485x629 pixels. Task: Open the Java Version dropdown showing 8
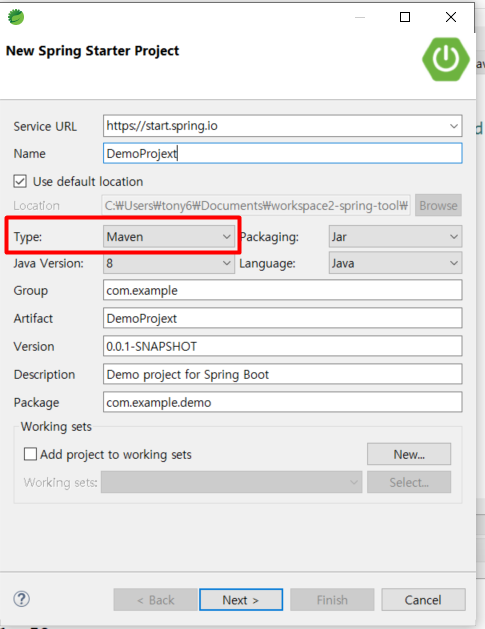[169, 263]
